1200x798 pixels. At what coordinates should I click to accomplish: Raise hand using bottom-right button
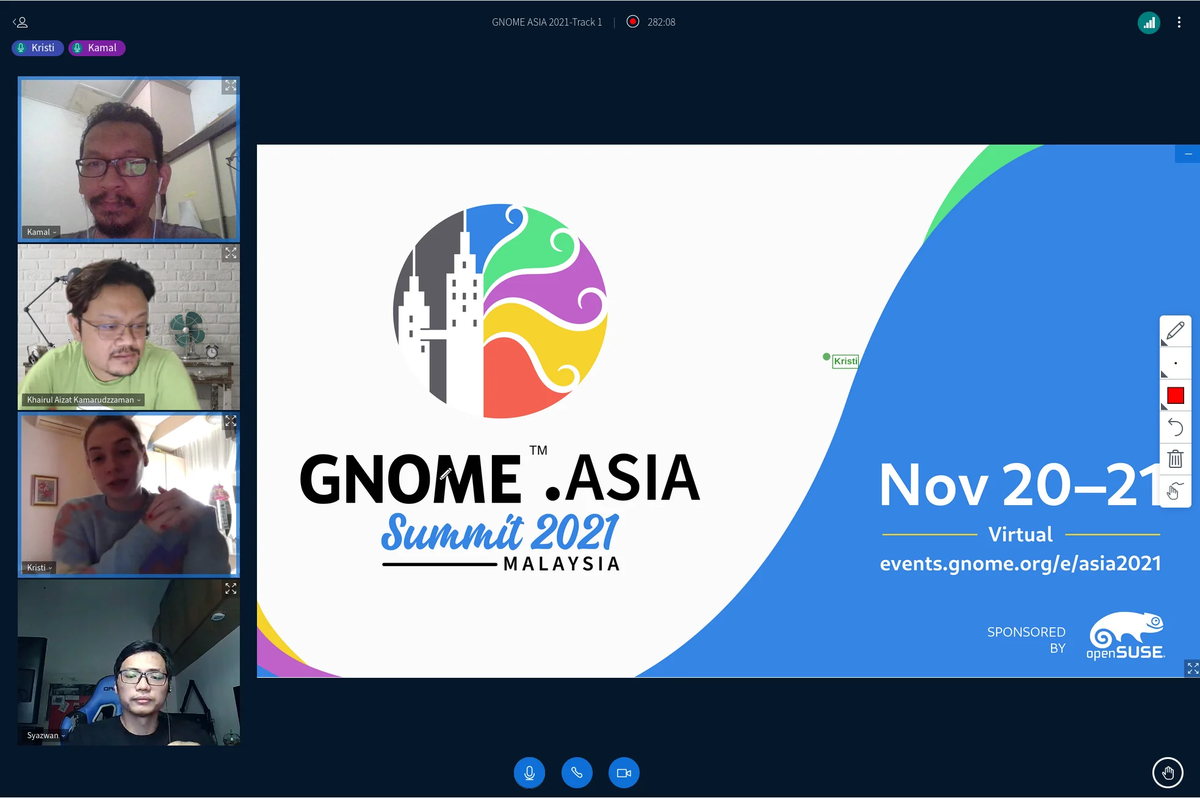pos(1166,773)
